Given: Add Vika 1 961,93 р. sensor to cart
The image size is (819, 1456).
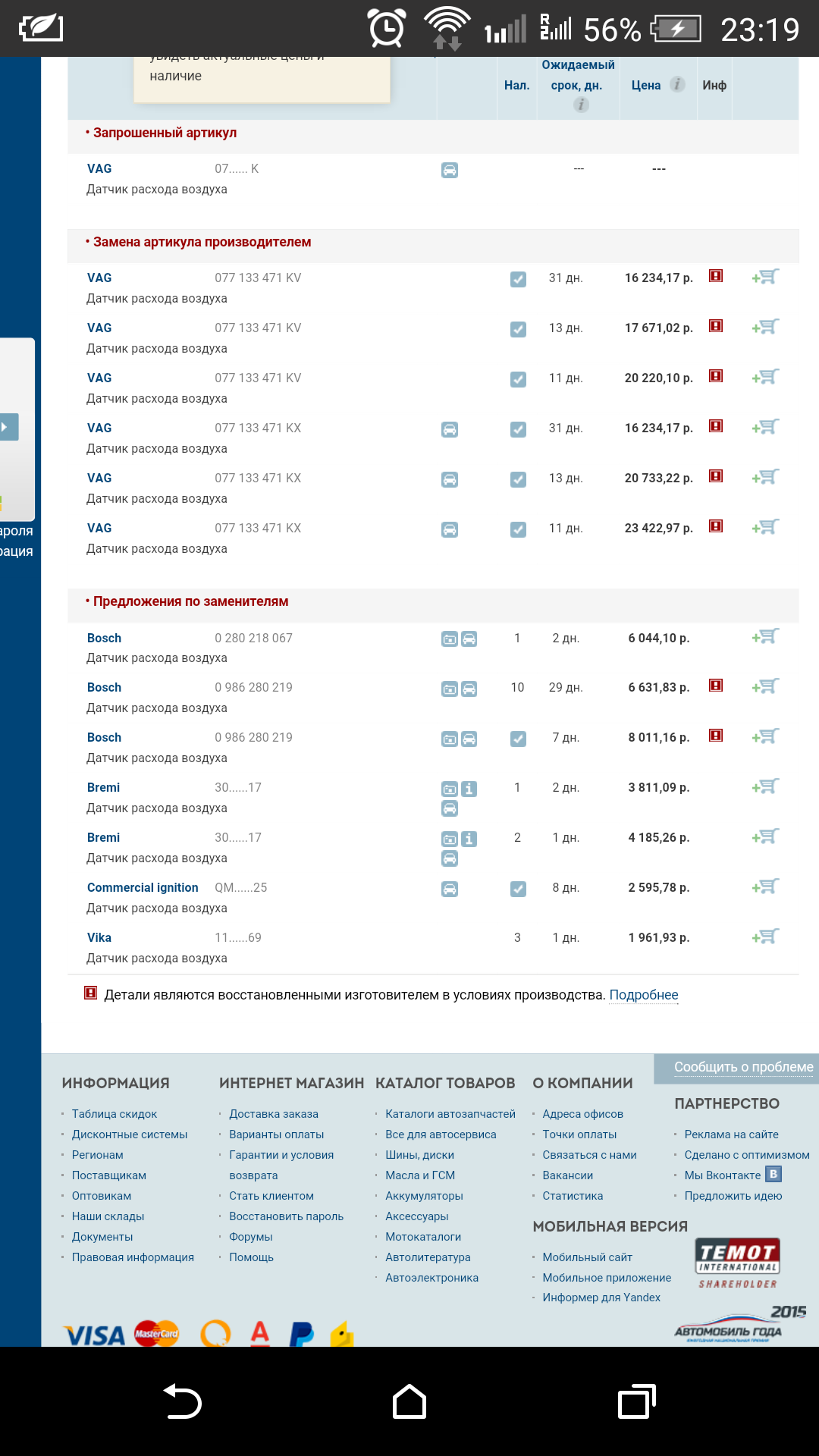Looking at the screenshot, I should [766, 937].
